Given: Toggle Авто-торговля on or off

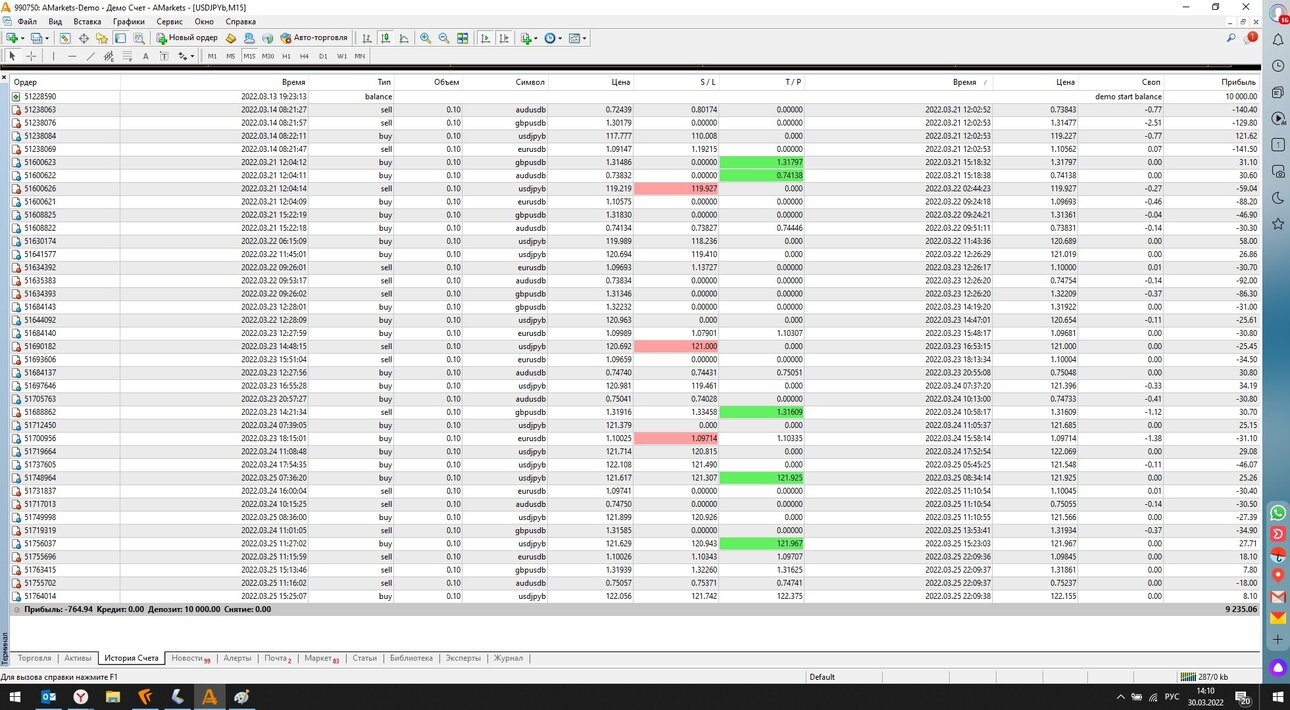Looking at the screenshot, I should tap(314, 38).
